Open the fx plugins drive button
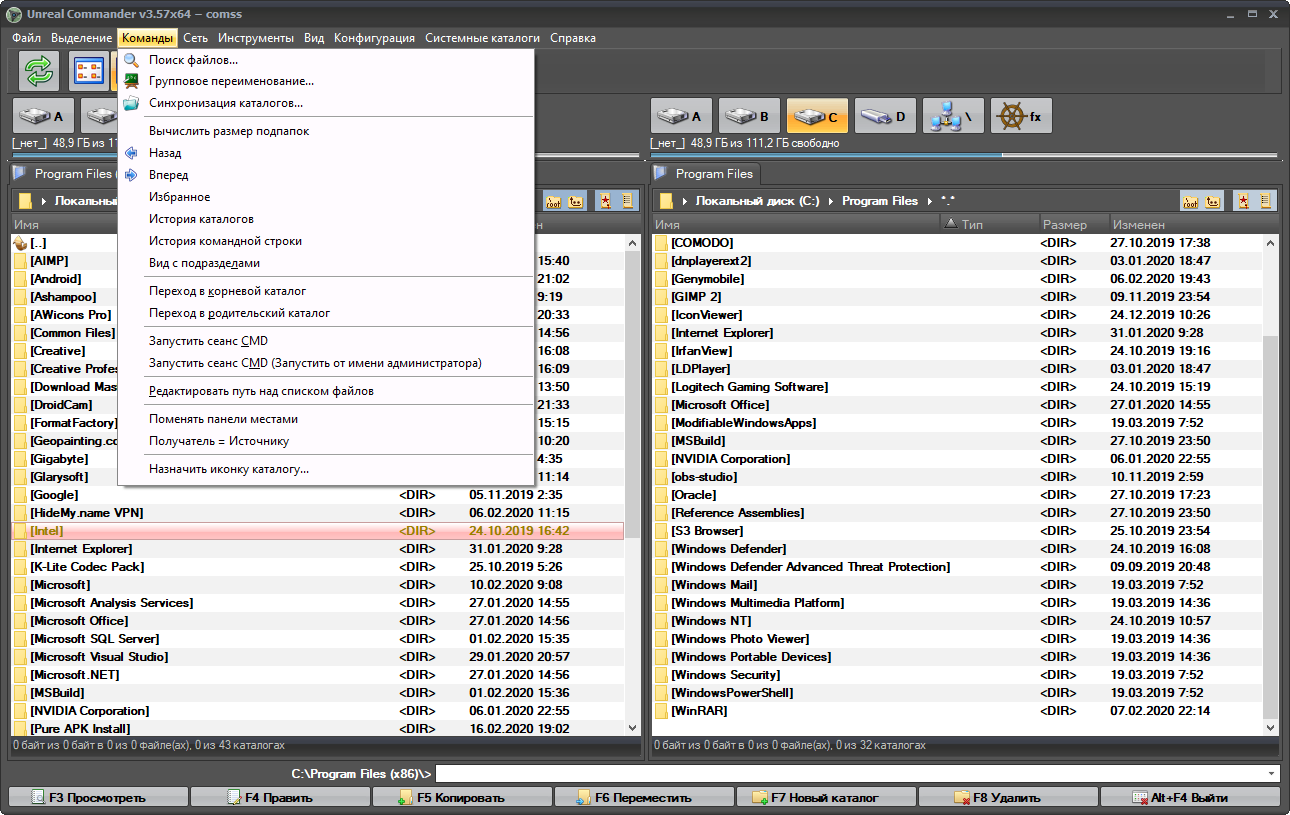Viewport: 1290px width, 815px height. point(1022,116)
